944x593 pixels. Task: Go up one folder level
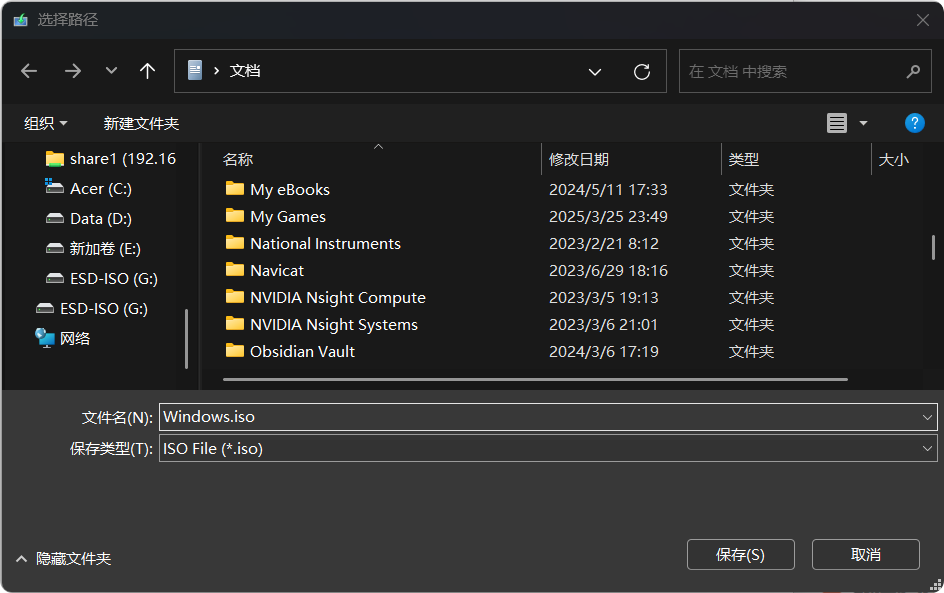point(148,71)
